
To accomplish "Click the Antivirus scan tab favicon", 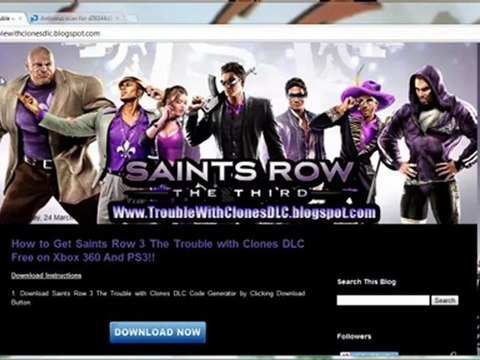I will tap(34, 19).
